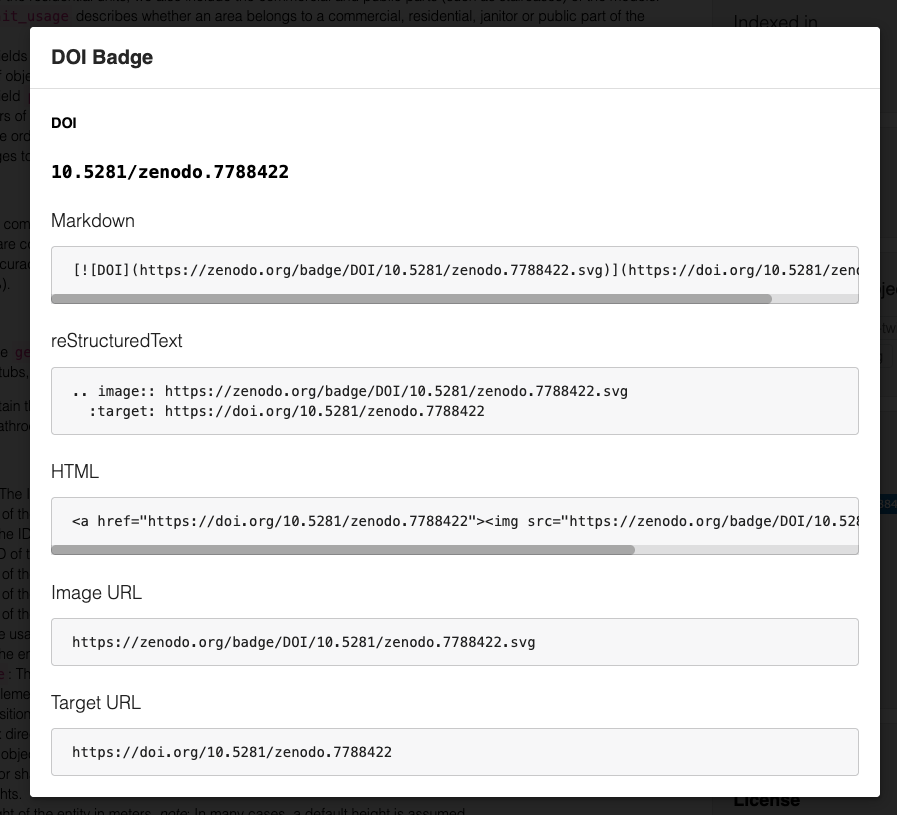Click the small DOI label under title
Screen dimensions: 897x815
(x=63, y=123)
